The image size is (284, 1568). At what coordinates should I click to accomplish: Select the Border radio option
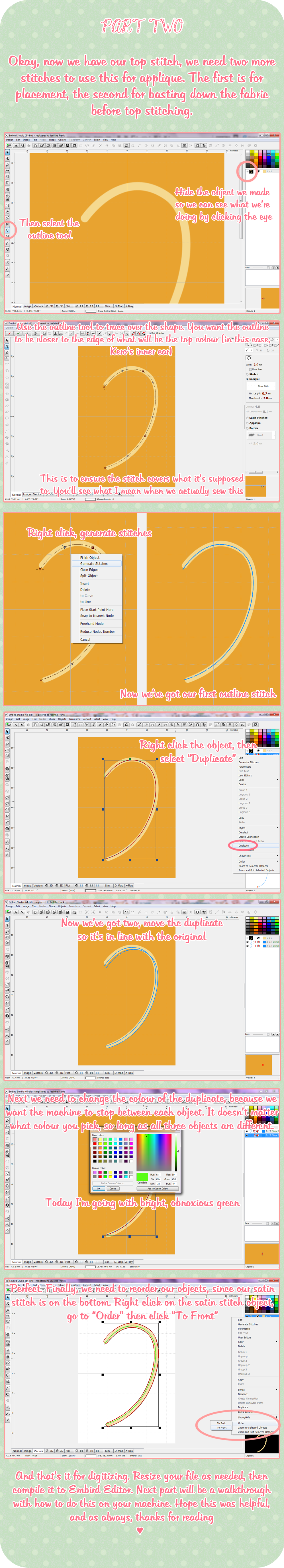coord(253,428)
